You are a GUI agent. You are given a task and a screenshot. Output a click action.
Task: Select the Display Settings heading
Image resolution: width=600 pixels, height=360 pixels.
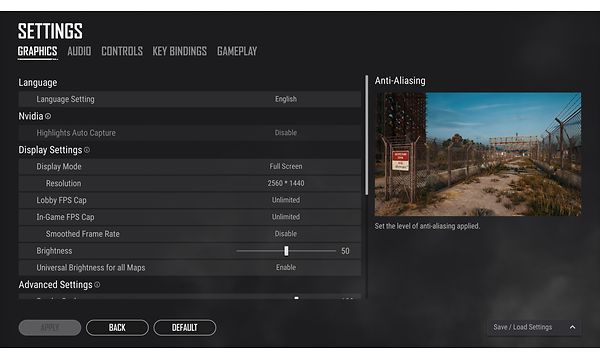[50, 150]
